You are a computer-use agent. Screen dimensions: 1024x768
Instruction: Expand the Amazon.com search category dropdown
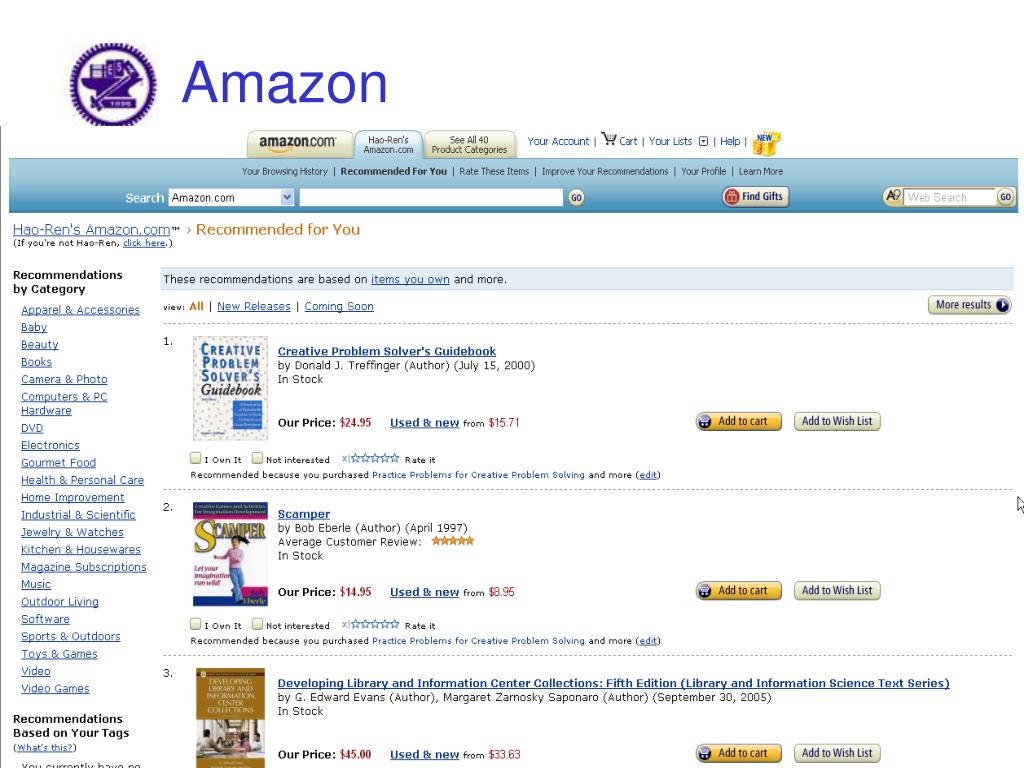pos(287,197)
